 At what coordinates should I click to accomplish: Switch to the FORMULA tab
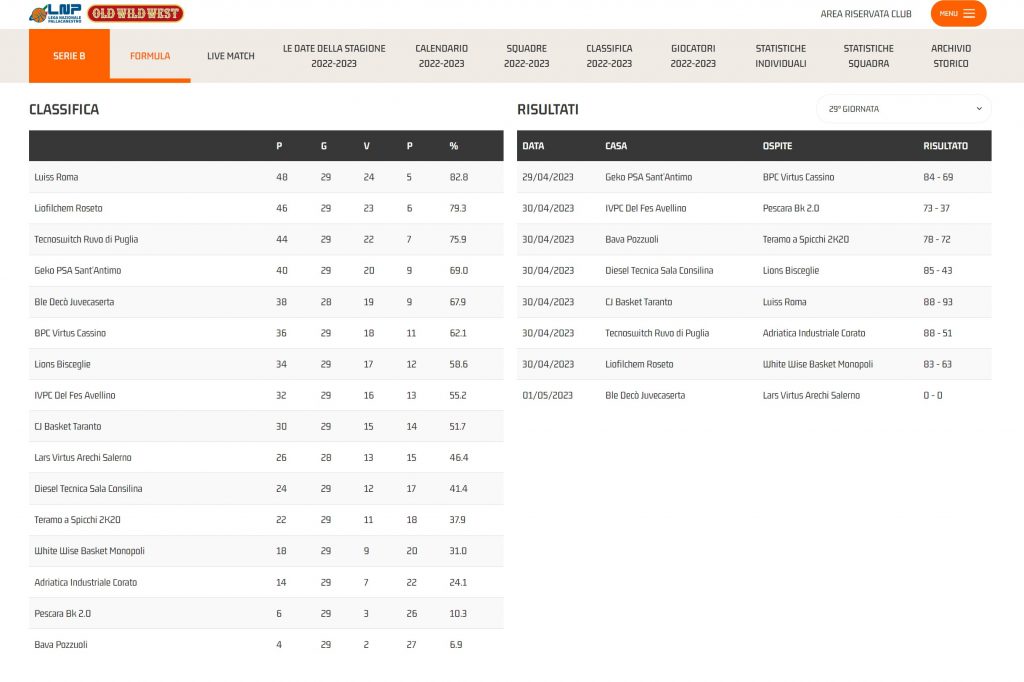coord(150,56)
